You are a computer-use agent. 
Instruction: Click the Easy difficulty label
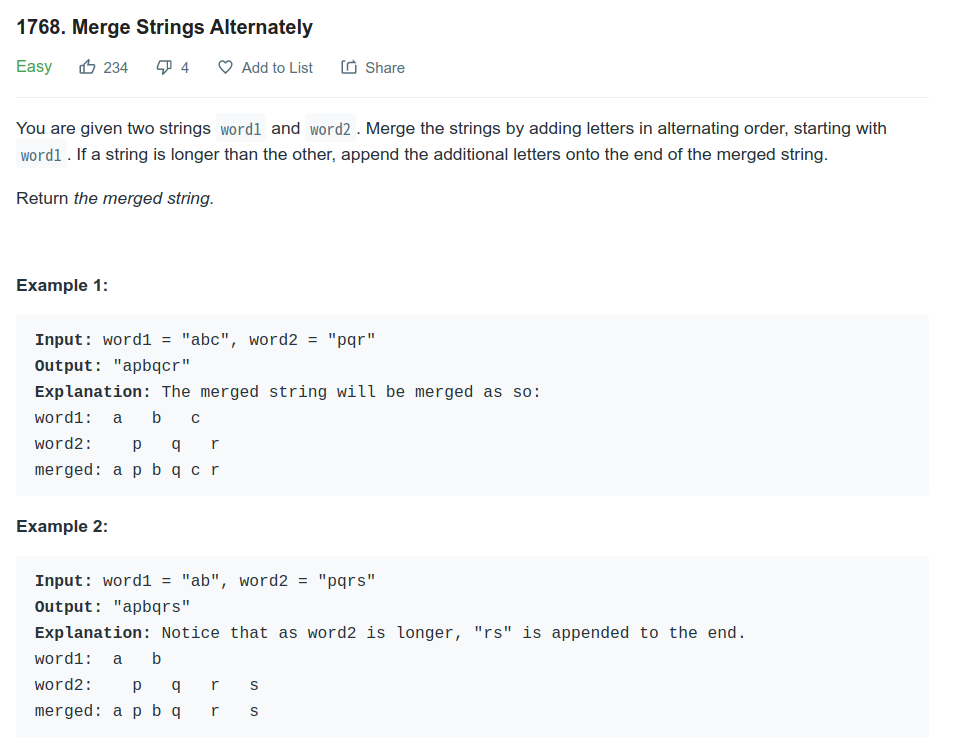pos(34,66)
